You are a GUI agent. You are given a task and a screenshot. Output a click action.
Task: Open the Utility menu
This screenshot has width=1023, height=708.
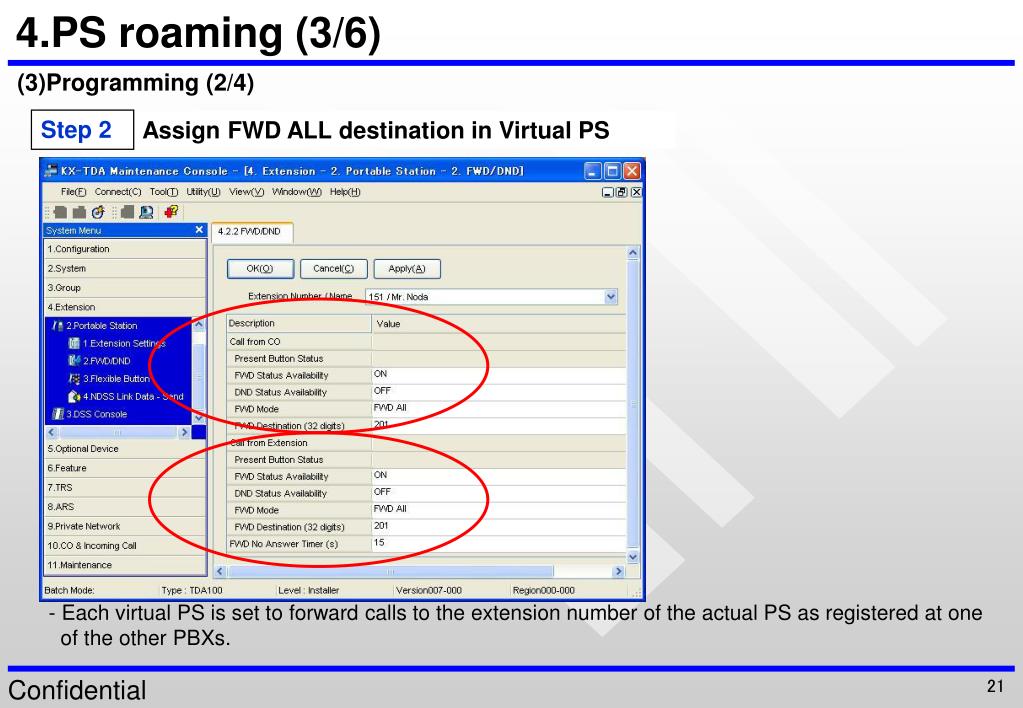tap(203, 192)
